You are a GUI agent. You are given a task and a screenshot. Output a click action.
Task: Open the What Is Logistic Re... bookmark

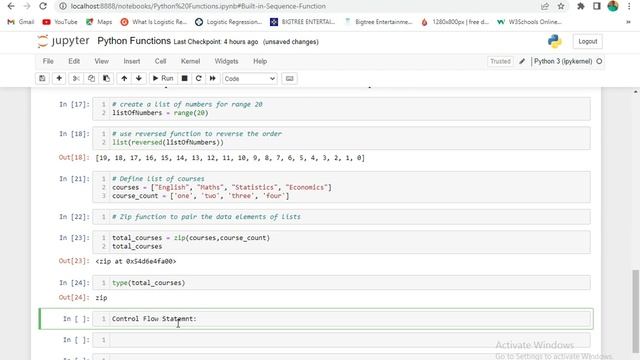click(154, 22)
